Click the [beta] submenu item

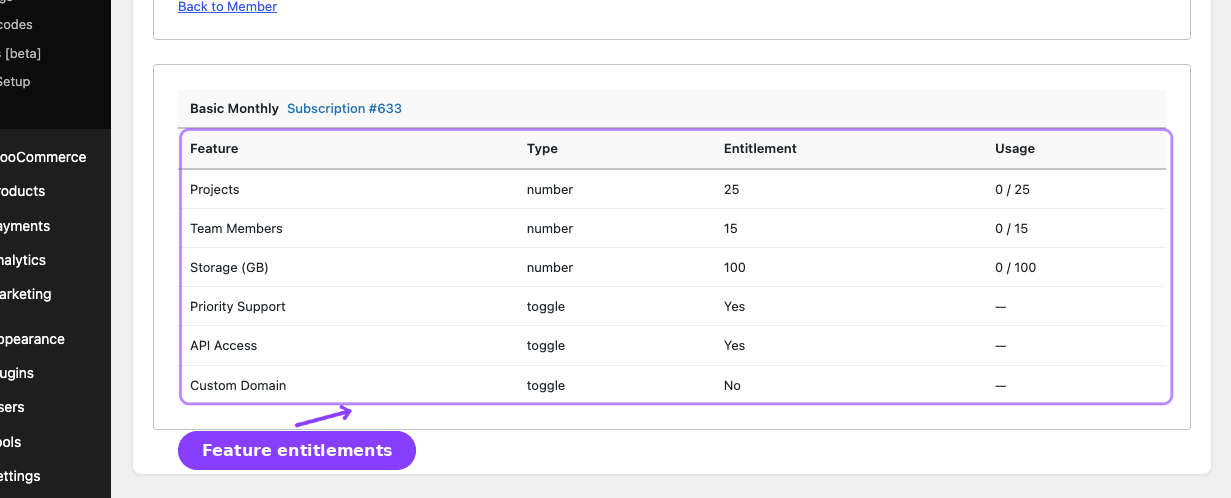coord(21,53)
